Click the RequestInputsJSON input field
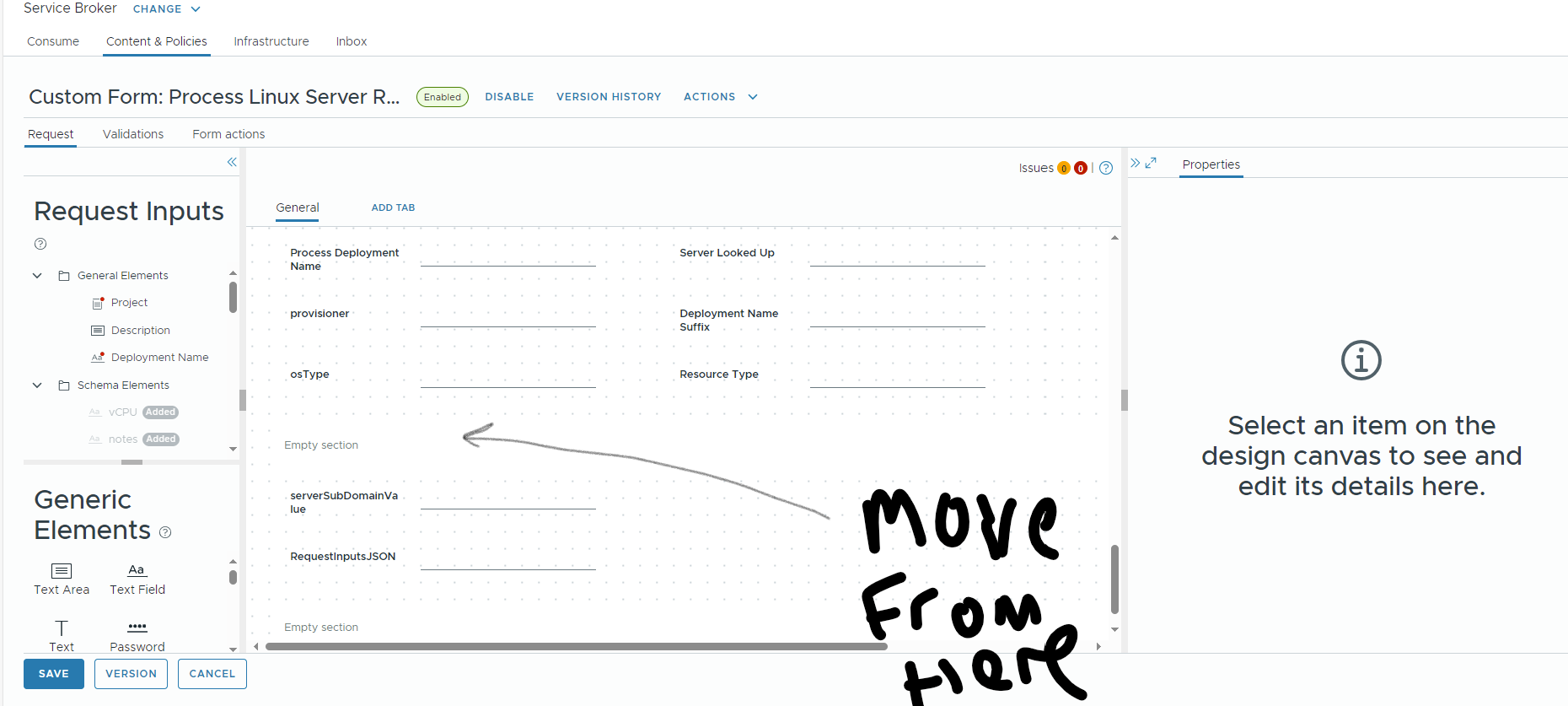 coord(508,560)
